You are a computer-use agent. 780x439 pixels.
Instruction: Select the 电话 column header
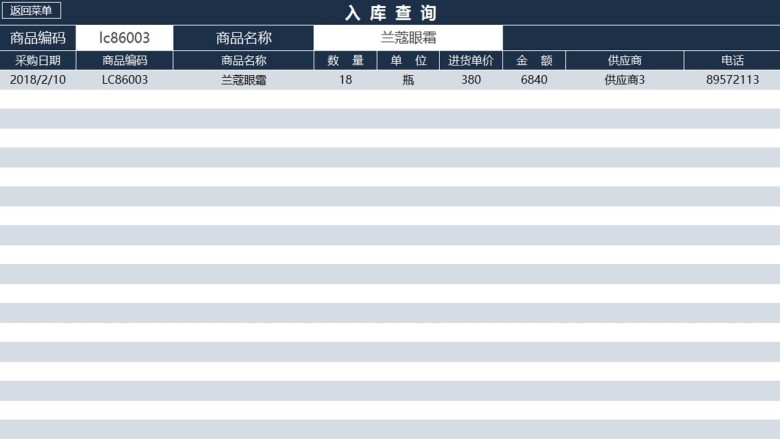click(732, 60)
